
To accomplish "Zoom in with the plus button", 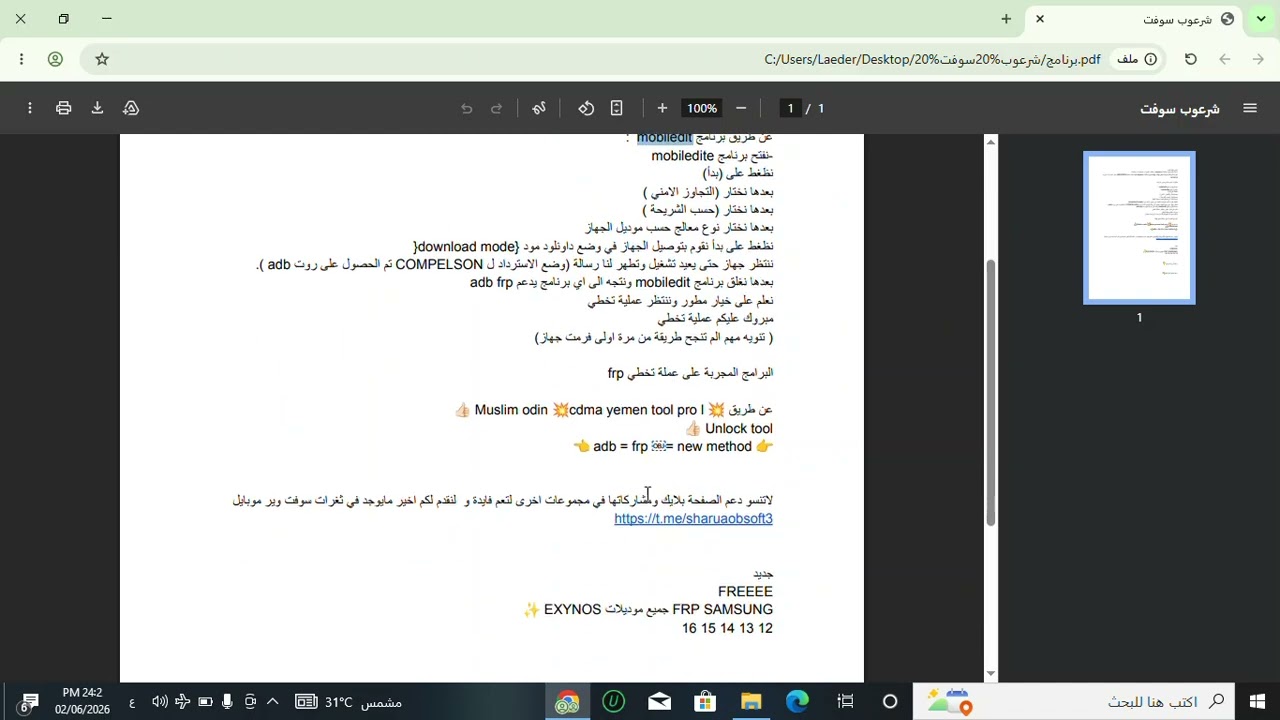I will pos(662,108).
